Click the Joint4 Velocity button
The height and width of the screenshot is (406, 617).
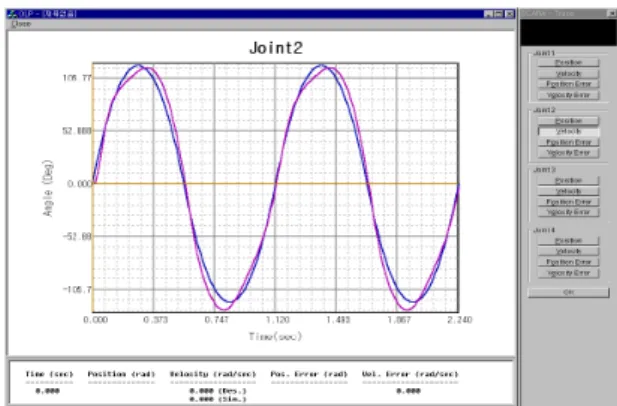pos(568,251)
